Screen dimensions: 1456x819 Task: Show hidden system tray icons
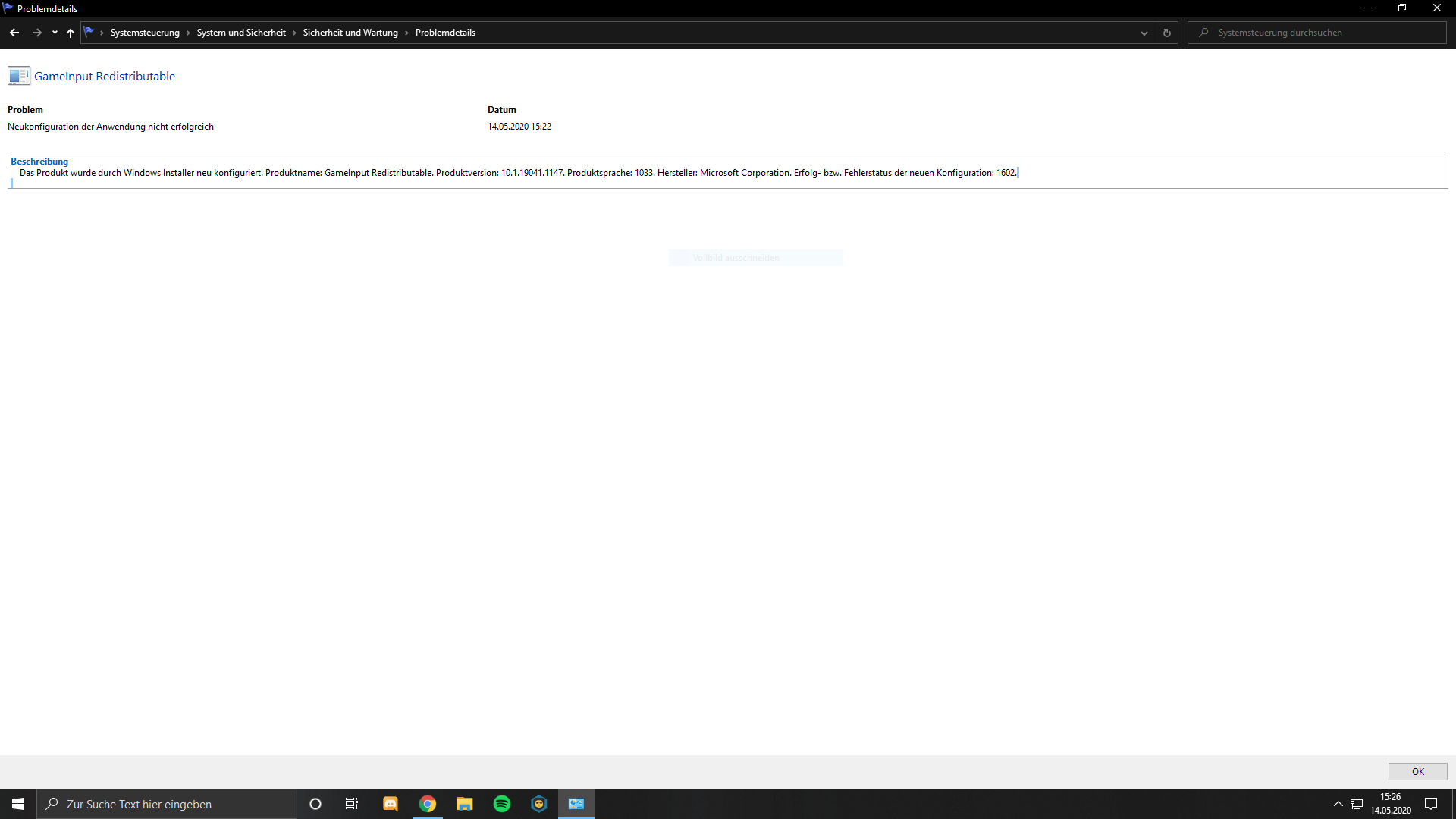tap(1338, 804)
